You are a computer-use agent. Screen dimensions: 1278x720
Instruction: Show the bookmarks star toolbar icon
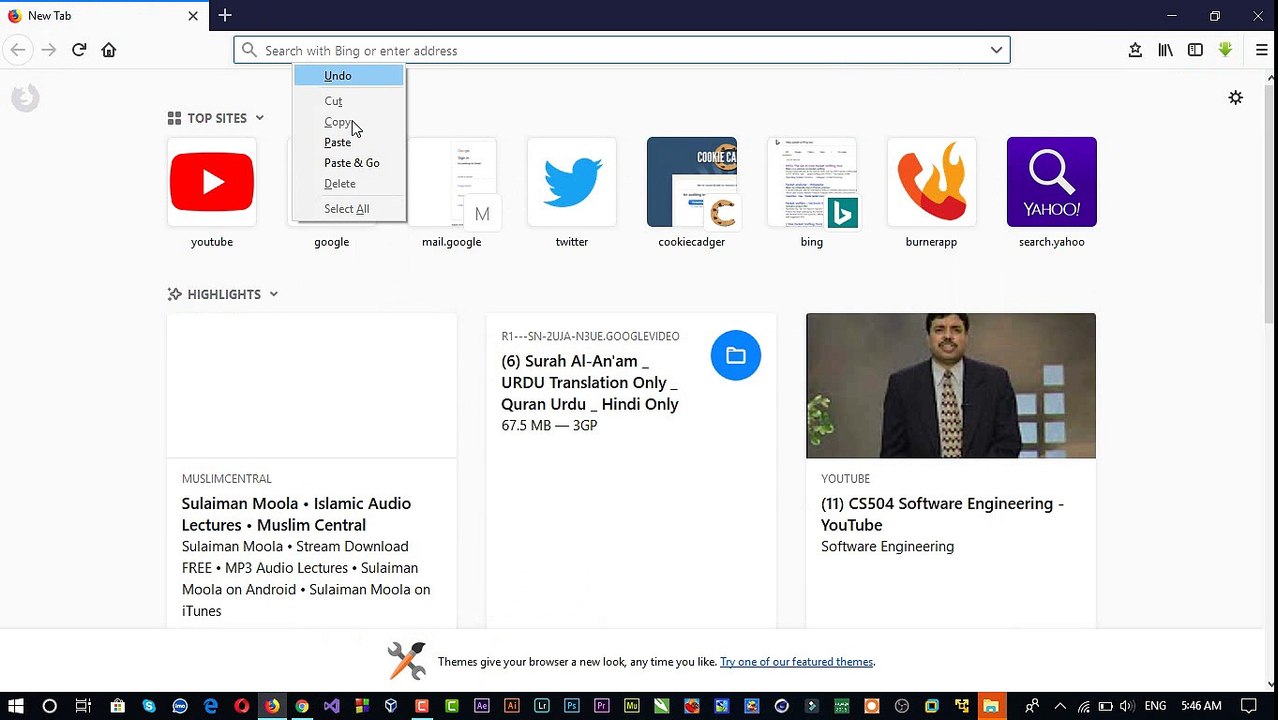[x=1135, y=50]
